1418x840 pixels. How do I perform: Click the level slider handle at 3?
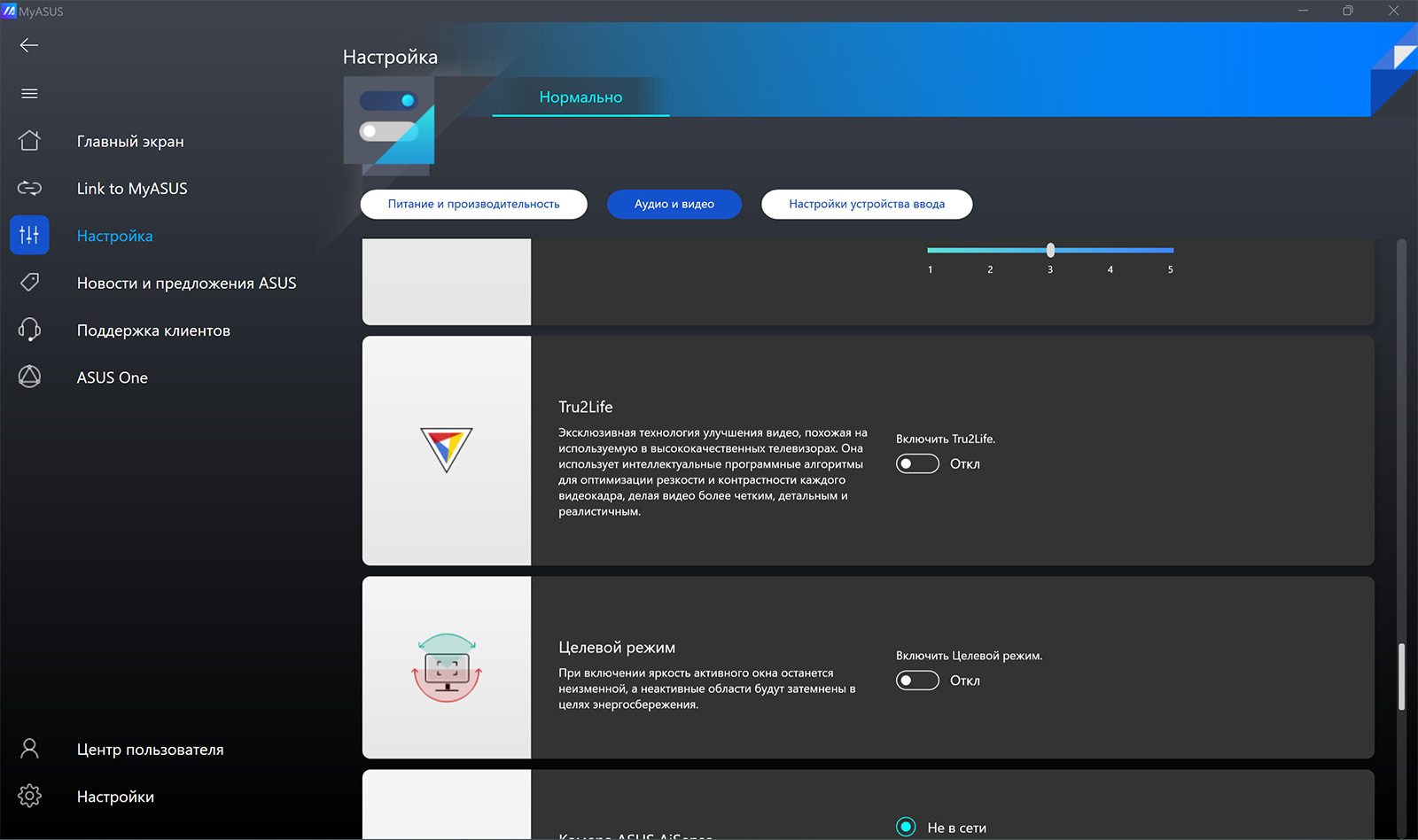pyautogui.click(x=1050, y=250)
